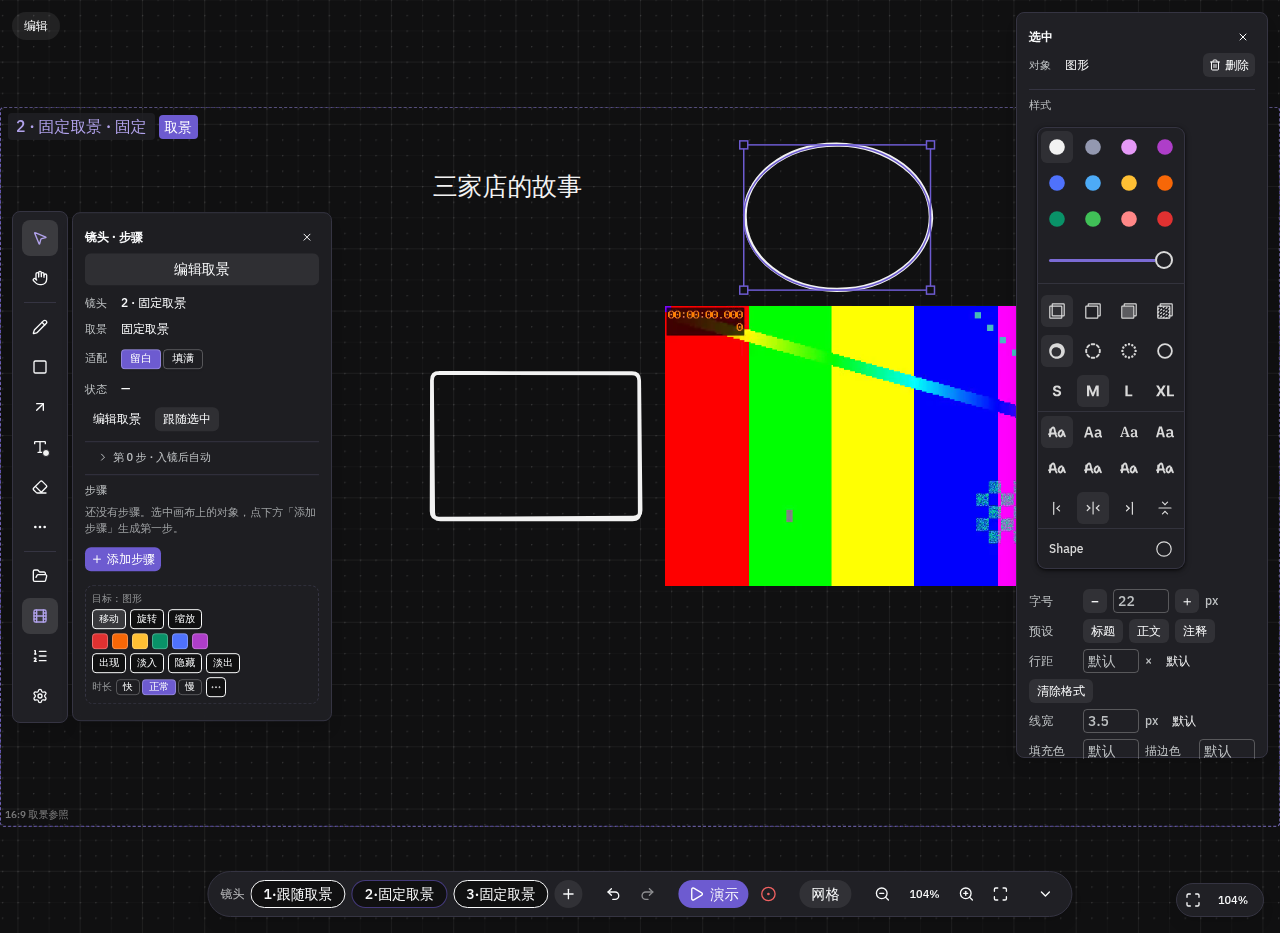This screenshot has width=1280, height=933.
Task: Choose the eraser tool
Action: [x=40, y=487]
